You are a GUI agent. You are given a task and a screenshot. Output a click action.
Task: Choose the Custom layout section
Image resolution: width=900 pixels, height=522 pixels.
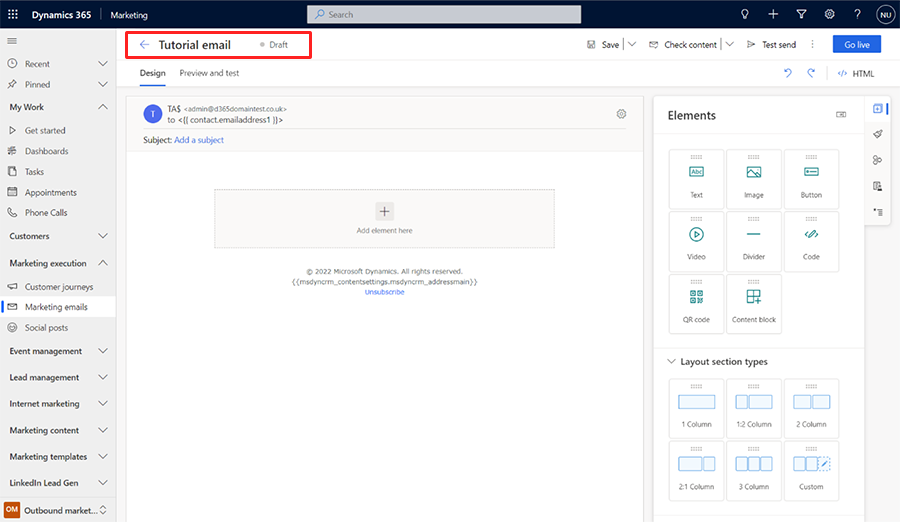click(x=811, y=471)
